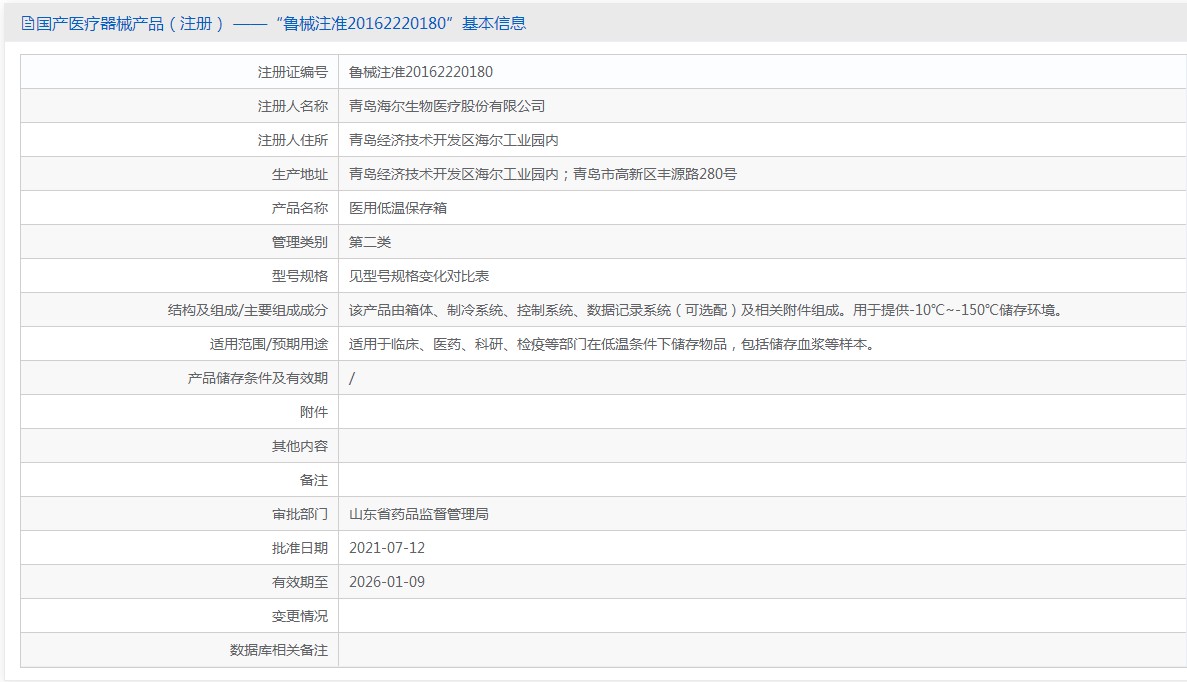Click the label 附件
The width and height of the screenshot is (1187, 682).
coord(313,413)
